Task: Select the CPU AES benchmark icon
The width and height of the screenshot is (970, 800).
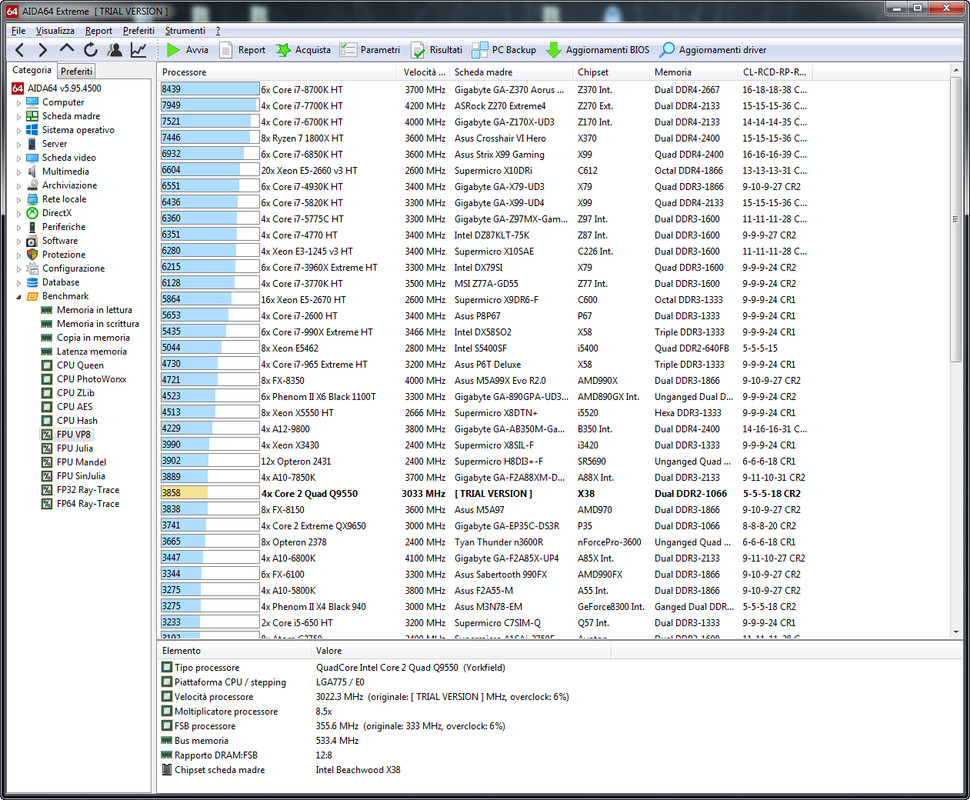Action: 47,406
